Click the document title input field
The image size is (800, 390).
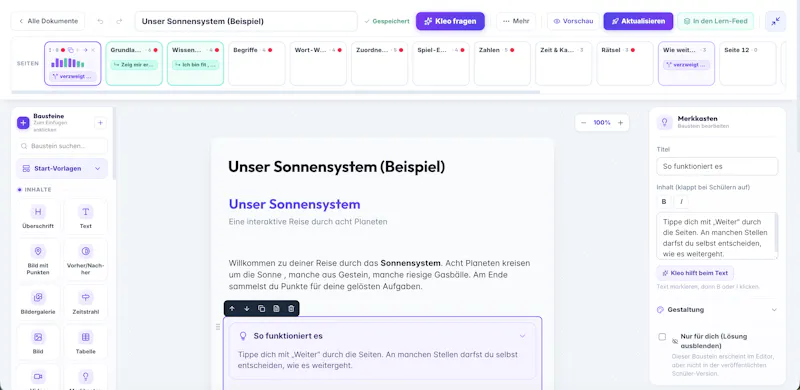point(246,21)
